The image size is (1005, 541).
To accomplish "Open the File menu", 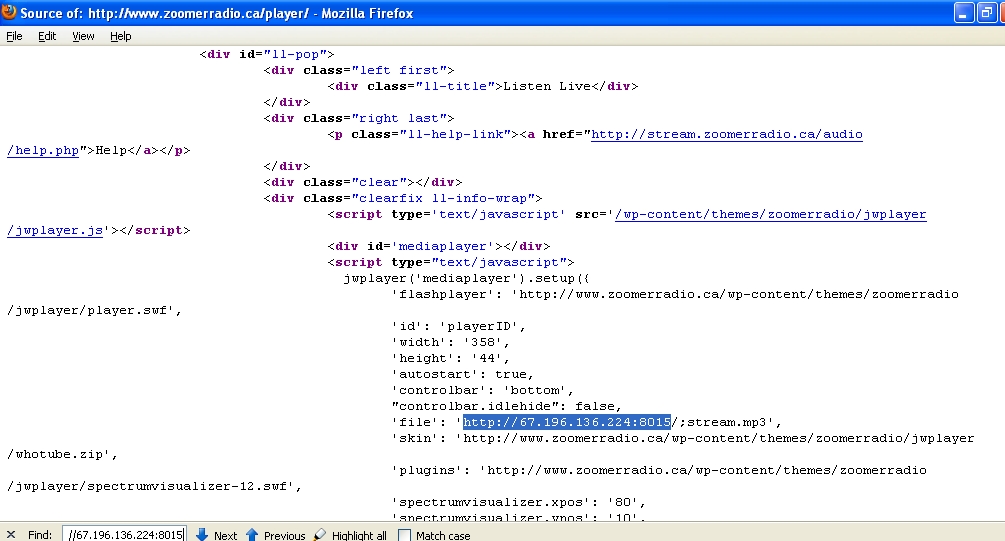I will (x=14, y=36).
